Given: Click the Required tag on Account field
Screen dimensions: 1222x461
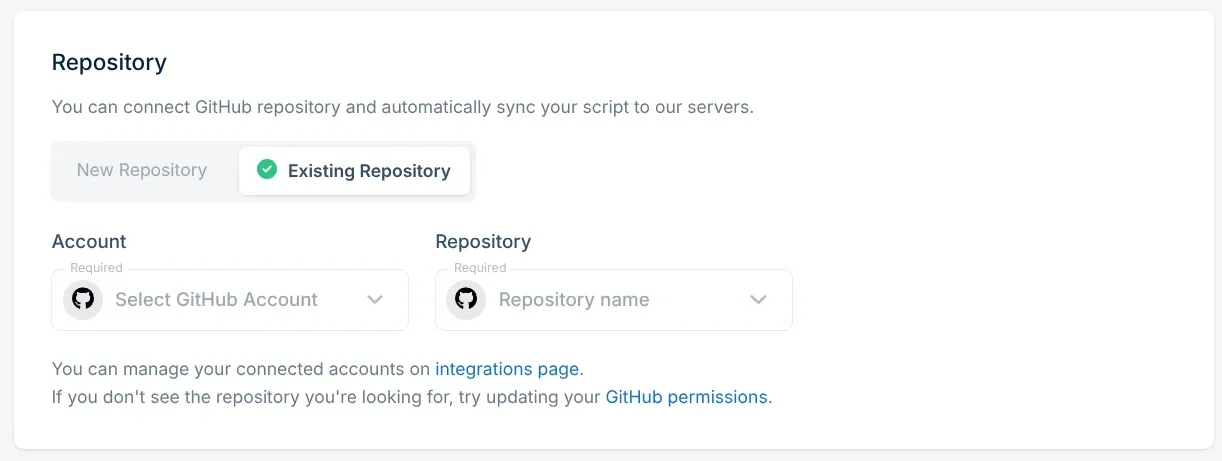Looking at the screenshot, I should pos(96,268).
